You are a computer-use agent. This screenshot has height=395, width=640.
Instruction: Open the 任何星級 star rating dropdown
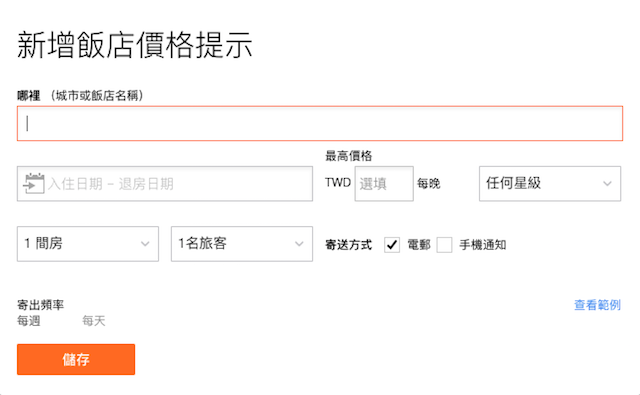point(550,184)
